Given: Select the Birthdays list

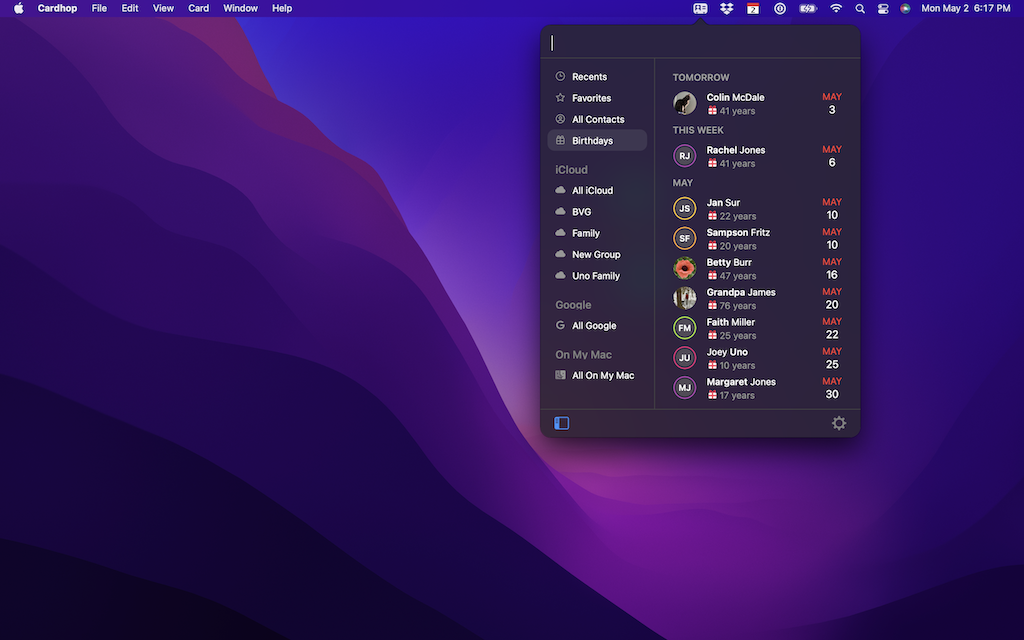Looking at the screenshot, I should [x=598, y=140].
